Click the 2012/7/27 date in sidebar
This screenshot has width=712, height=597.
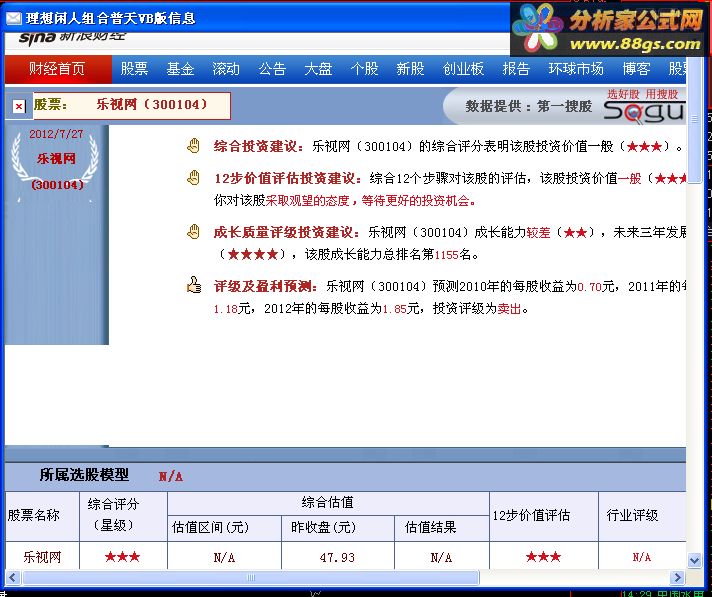56,134
